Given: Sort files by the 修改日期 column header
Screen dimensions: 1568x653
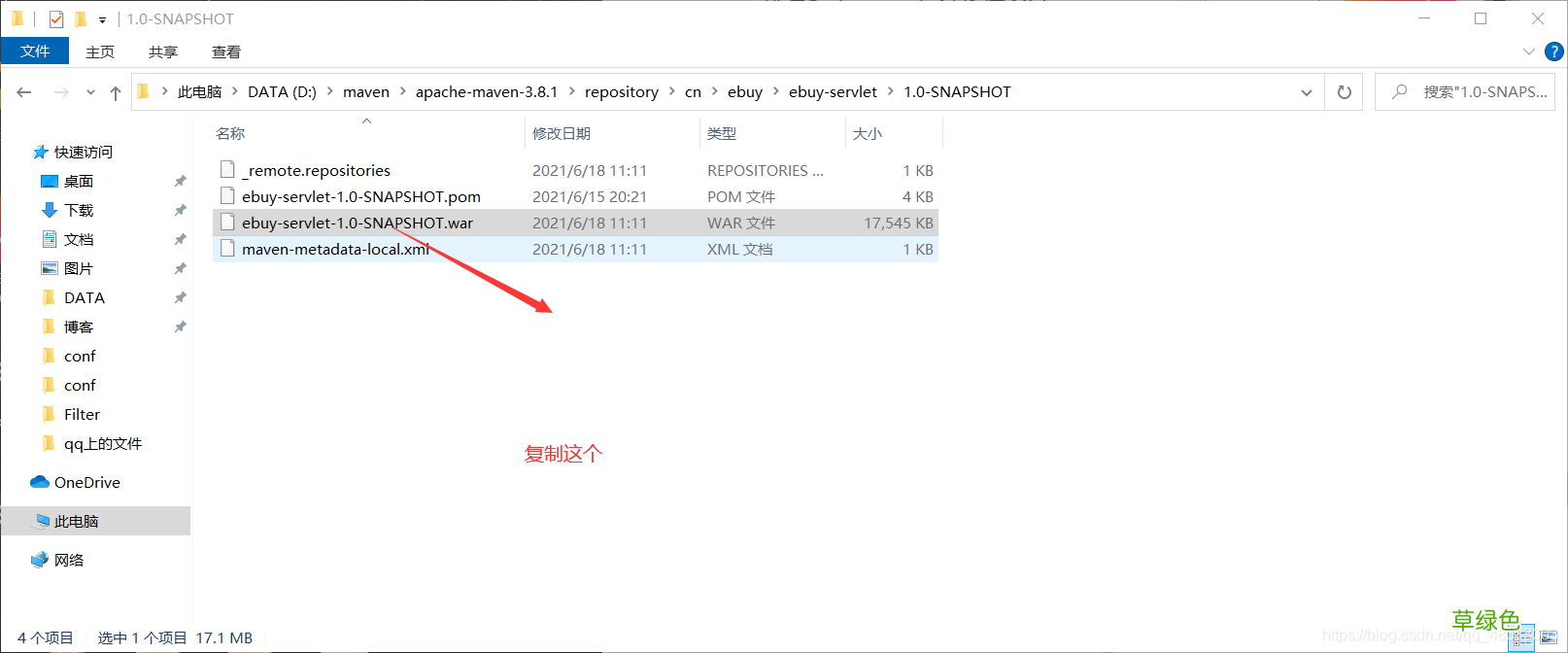Looking at the screenshot, I should [562, 134].
